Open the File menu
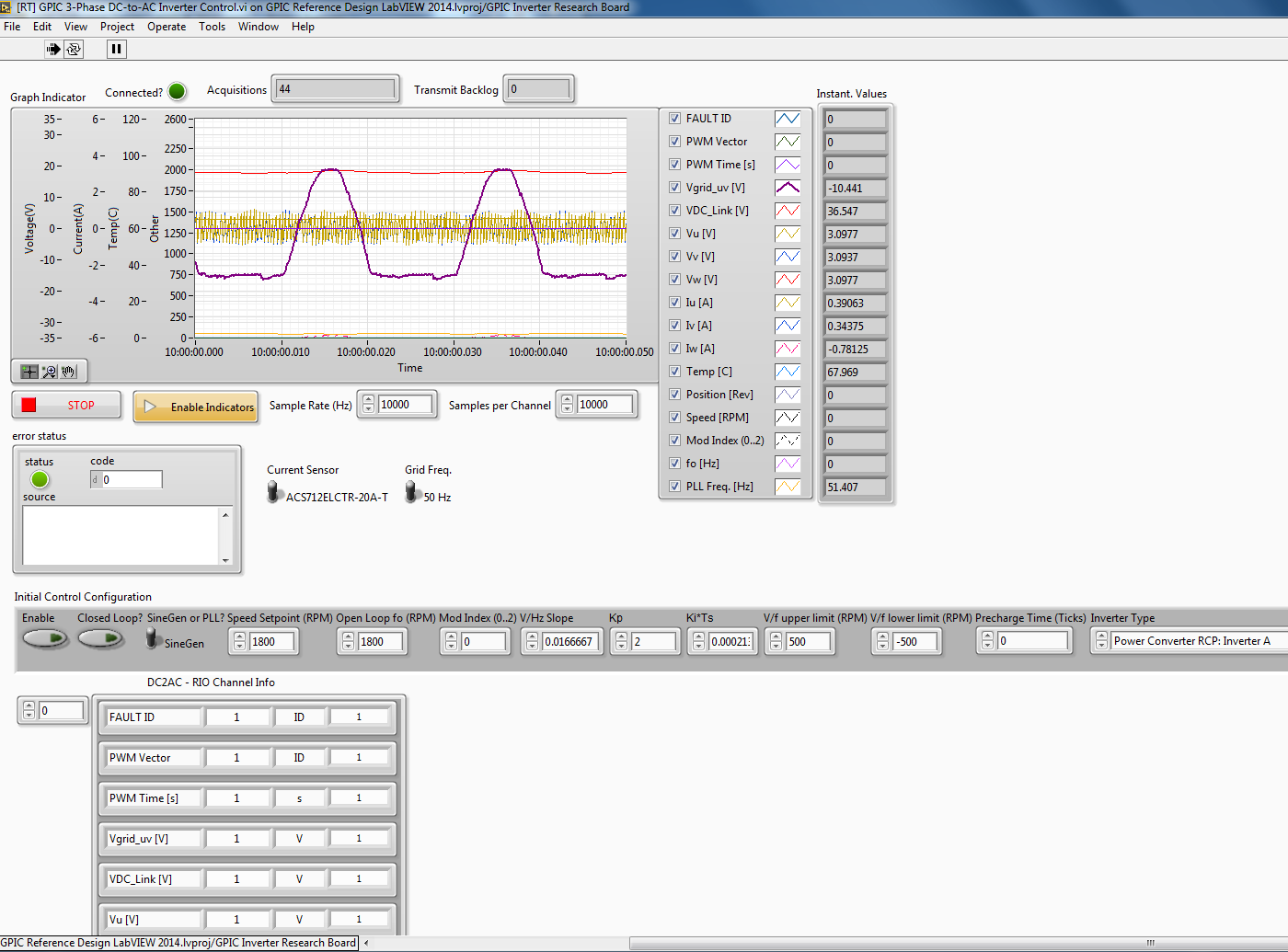Viewport: 1288px width, 952px height. 12,27
